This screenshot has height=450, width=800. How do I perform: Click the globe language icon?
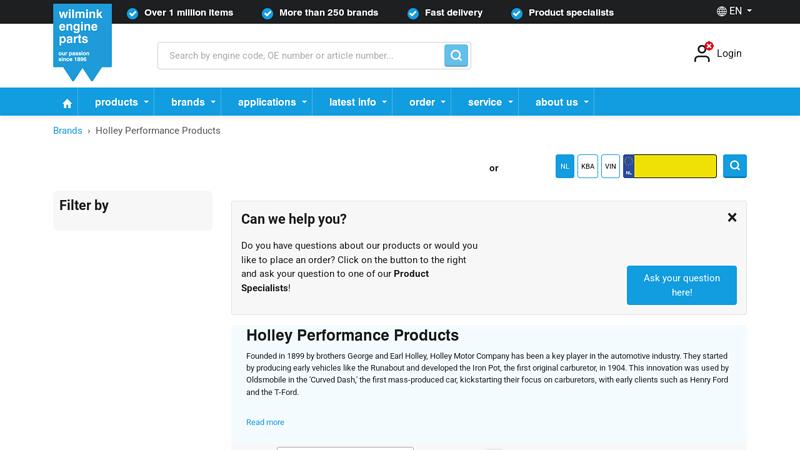pyautogui.click(x=721, y=11)
